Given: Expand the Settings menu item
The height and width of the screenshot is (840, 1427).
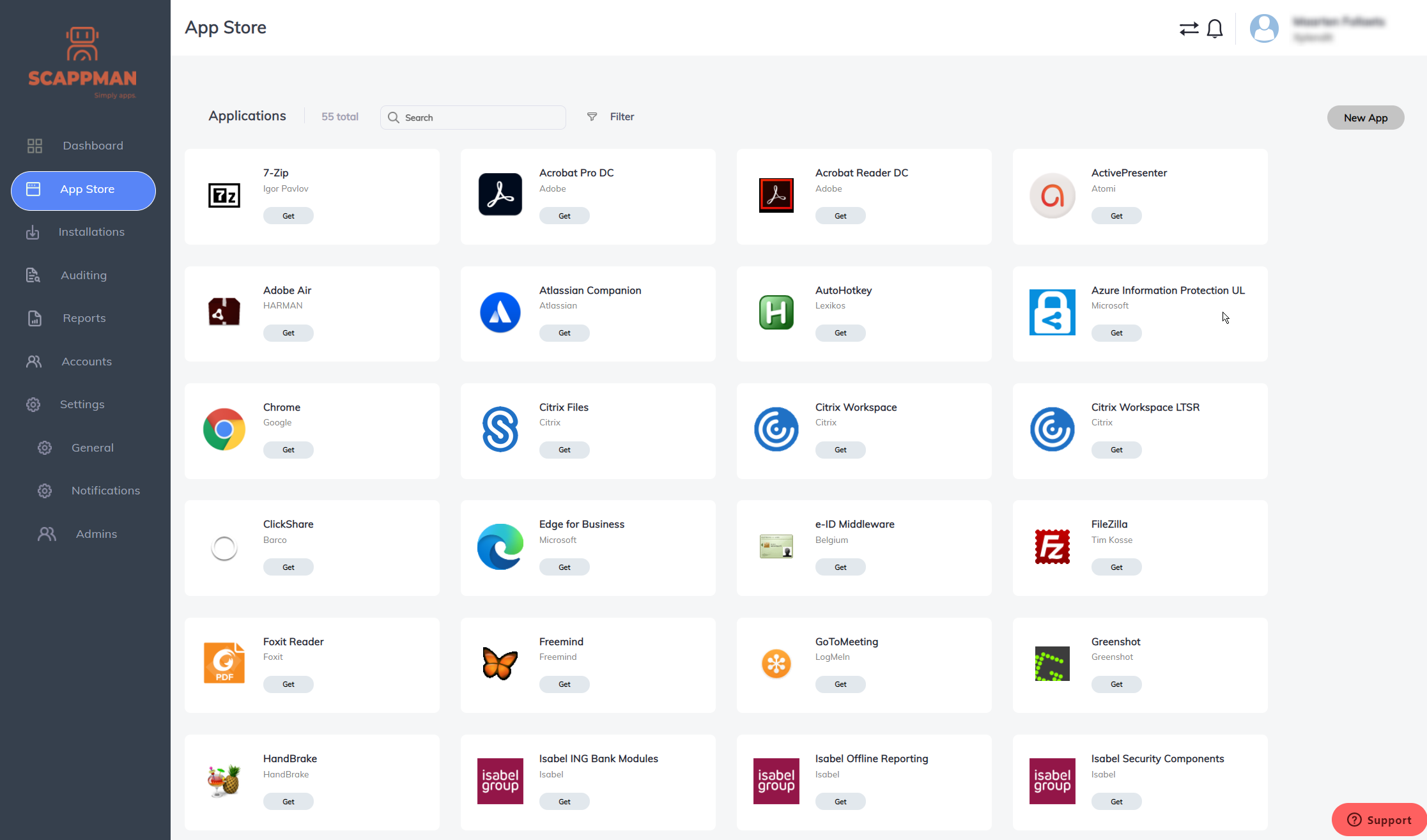Looking at the screenshot, I should point(82,404).
